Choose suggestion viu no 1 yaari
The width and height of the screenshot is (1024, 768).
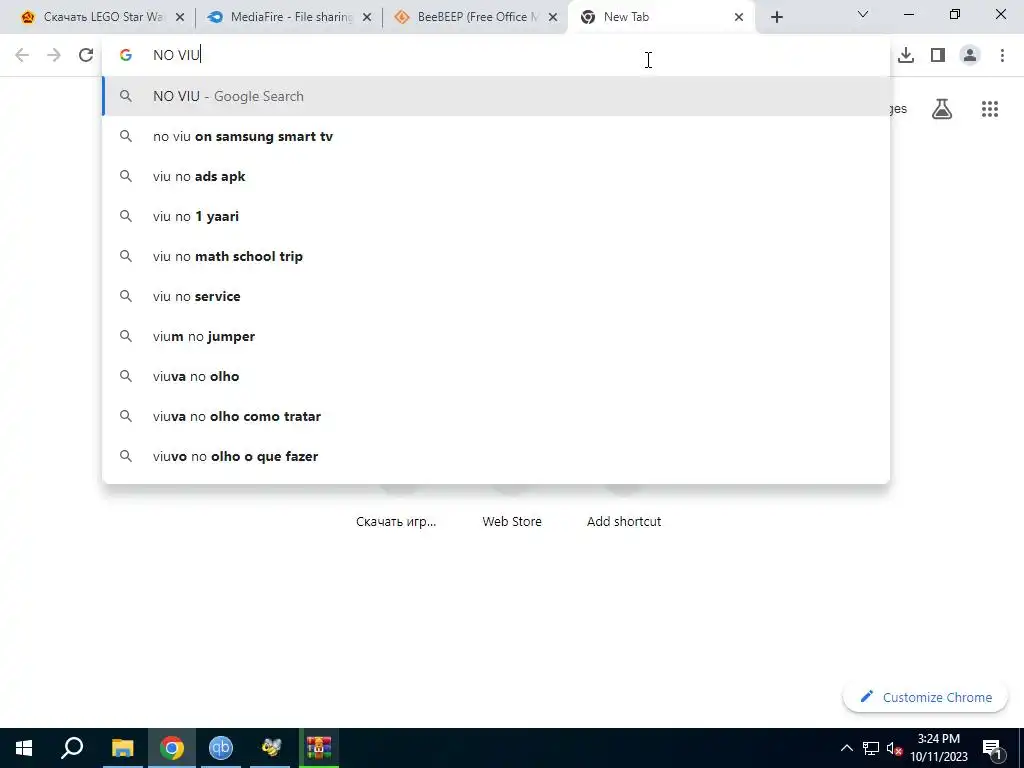click(x=496, y=216)
